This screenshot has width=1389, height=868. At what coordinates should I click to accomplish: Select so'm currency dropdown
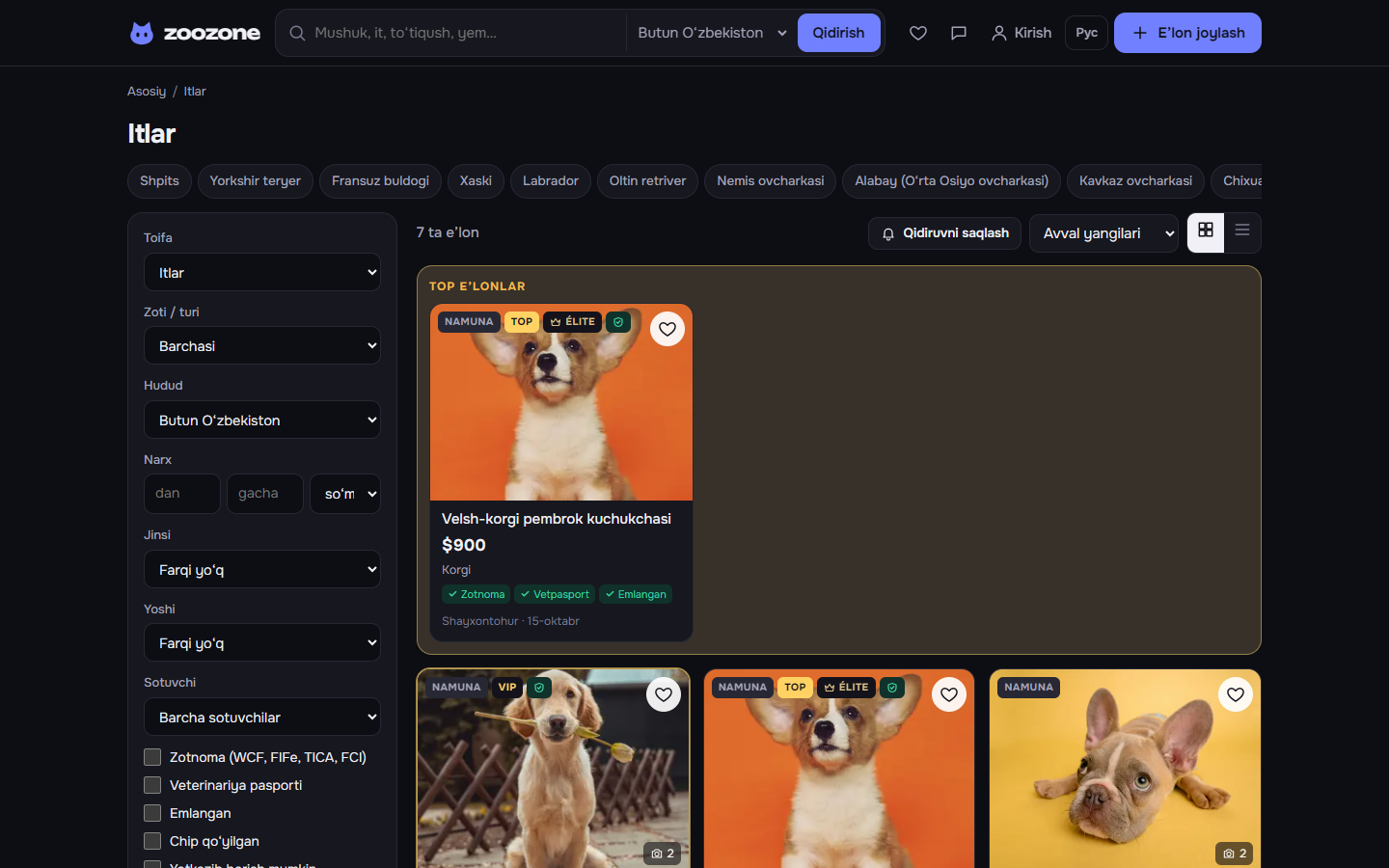tap(345, 494)
